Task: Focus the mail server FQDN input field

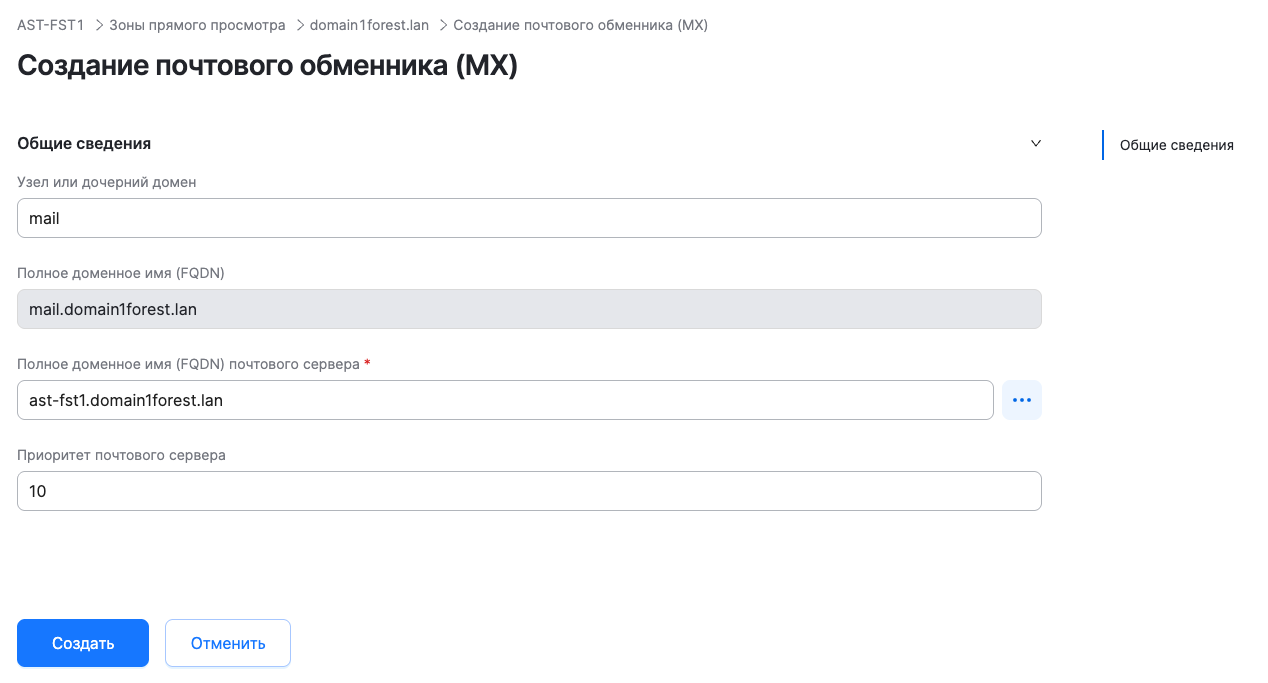Action: click(x=505, y=400)
